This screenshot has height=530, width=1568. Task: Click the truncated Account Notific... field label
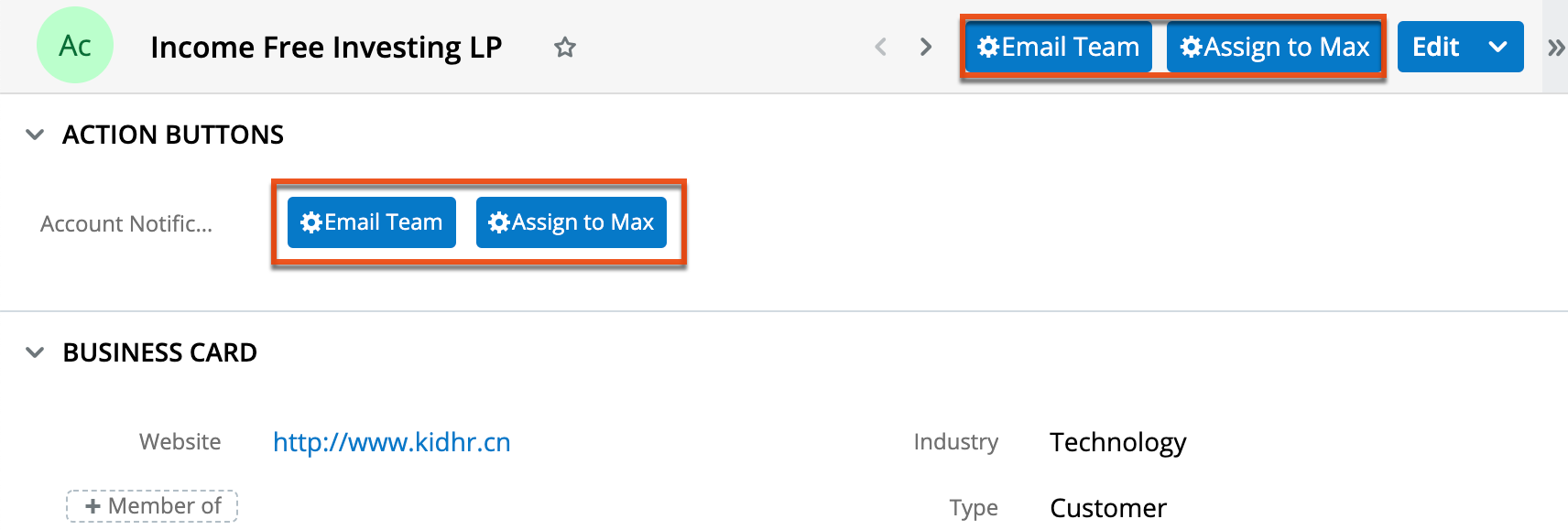tap(126, 223)
